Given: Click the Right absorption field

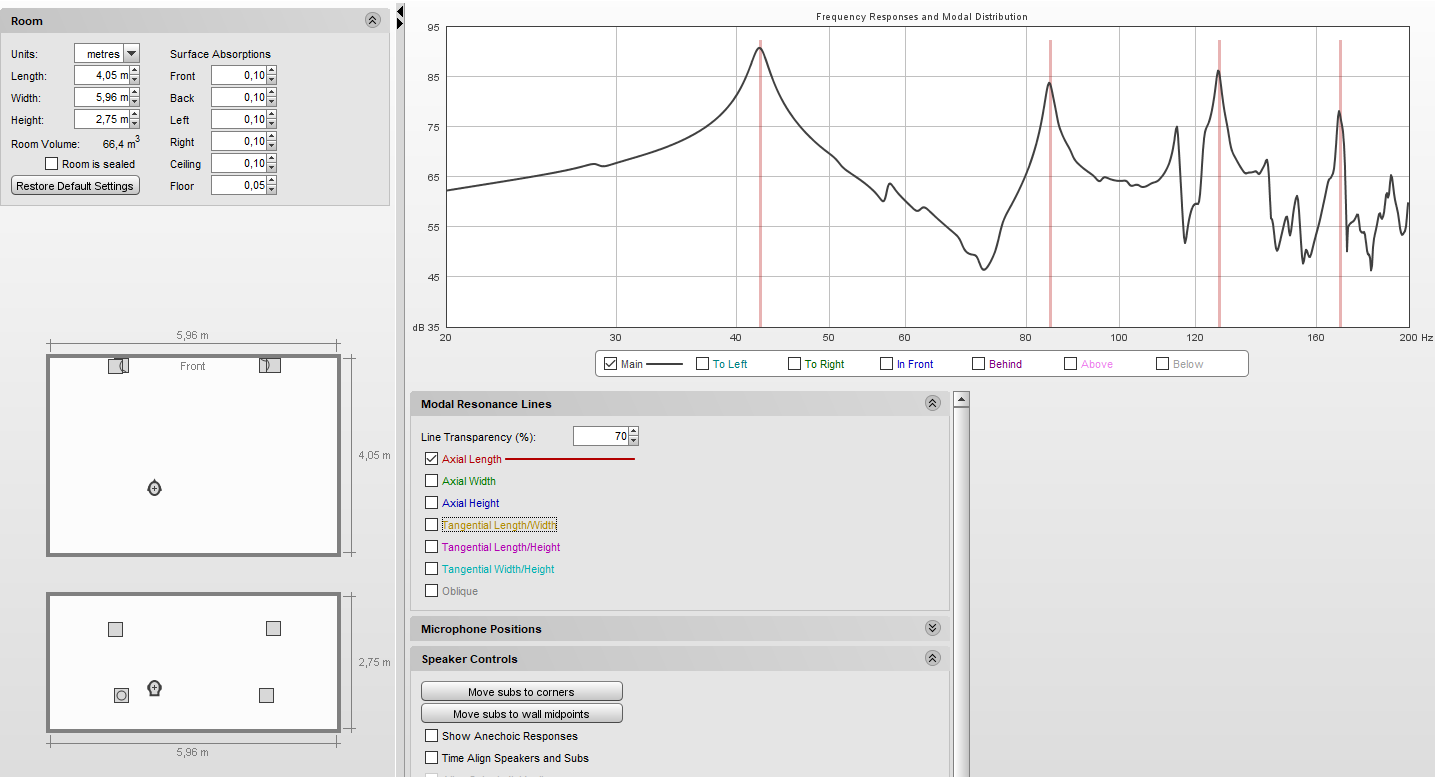Looking at the screenshot, I should coord(238,142).
